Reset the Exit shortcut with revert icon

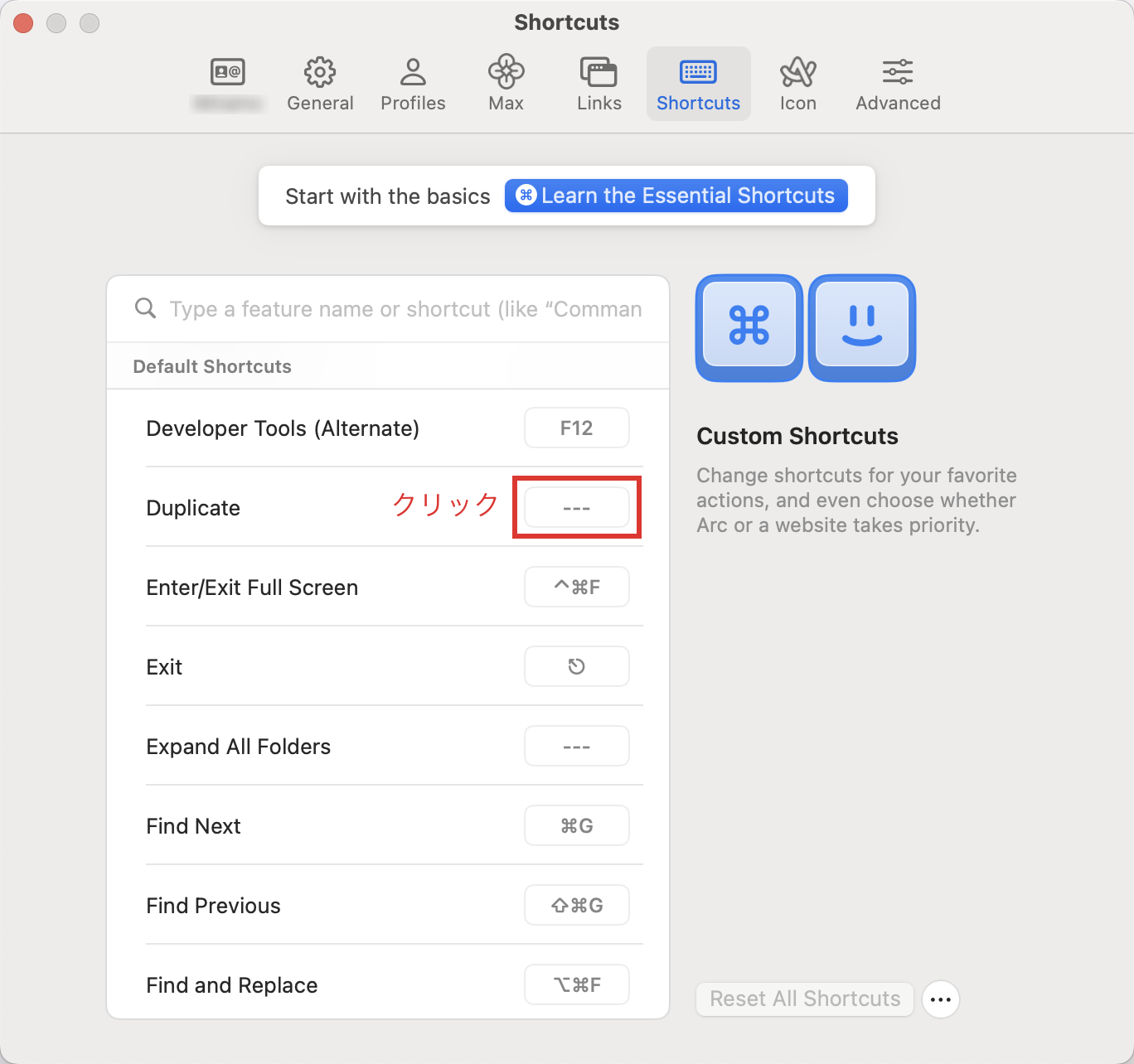tap(576, 666)
